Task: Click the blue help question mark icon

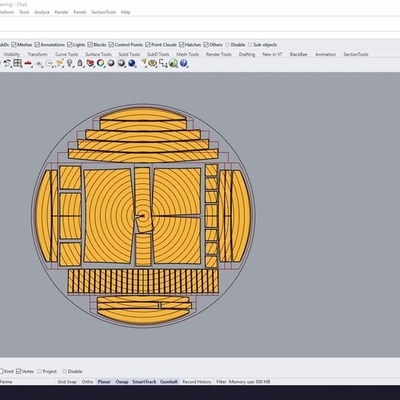Action: pyautogui.click(x=184, y=63)
